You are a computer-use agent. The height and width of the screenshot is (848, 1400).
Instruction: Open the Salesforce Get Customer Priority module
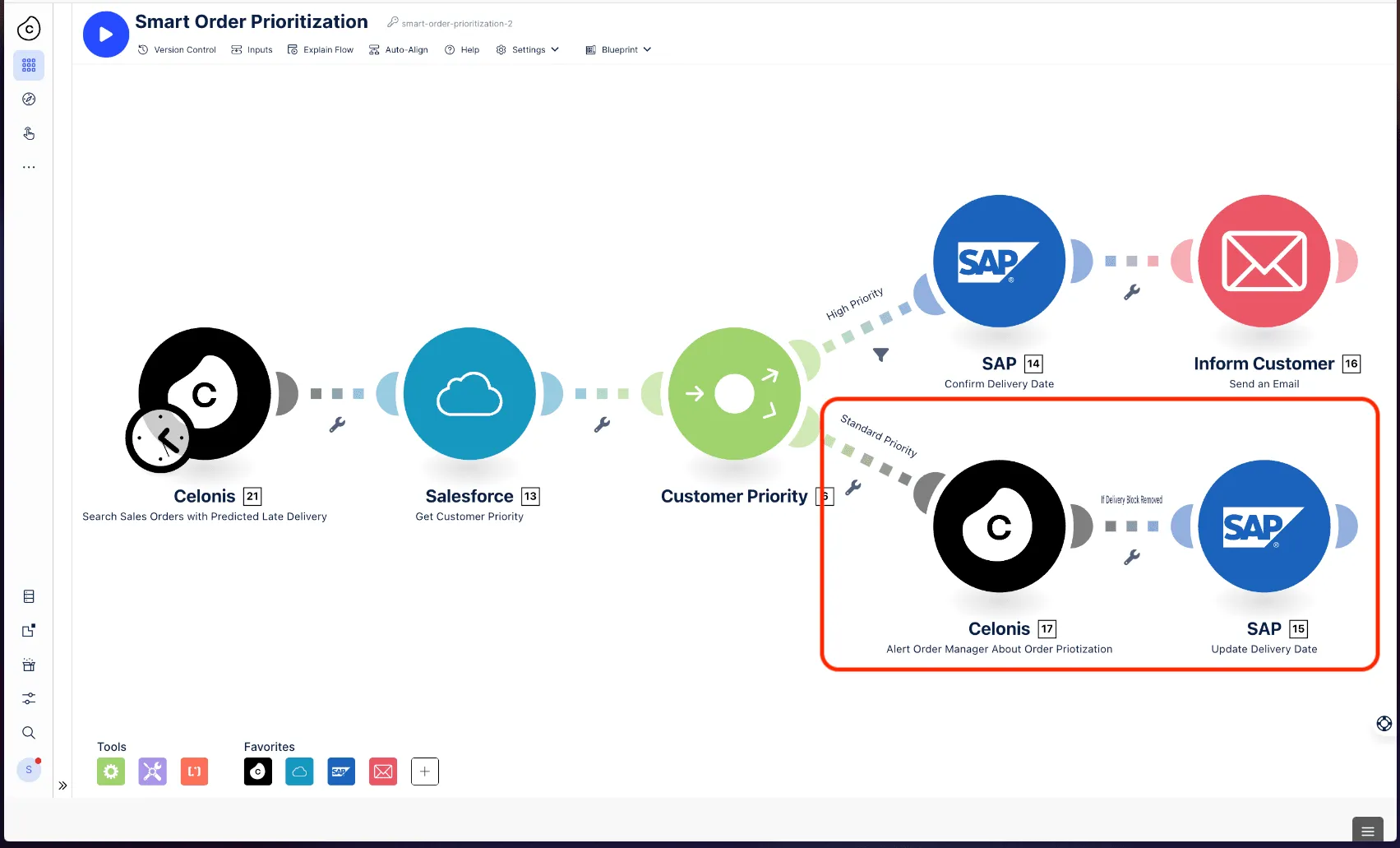click(x=469, y=393)
